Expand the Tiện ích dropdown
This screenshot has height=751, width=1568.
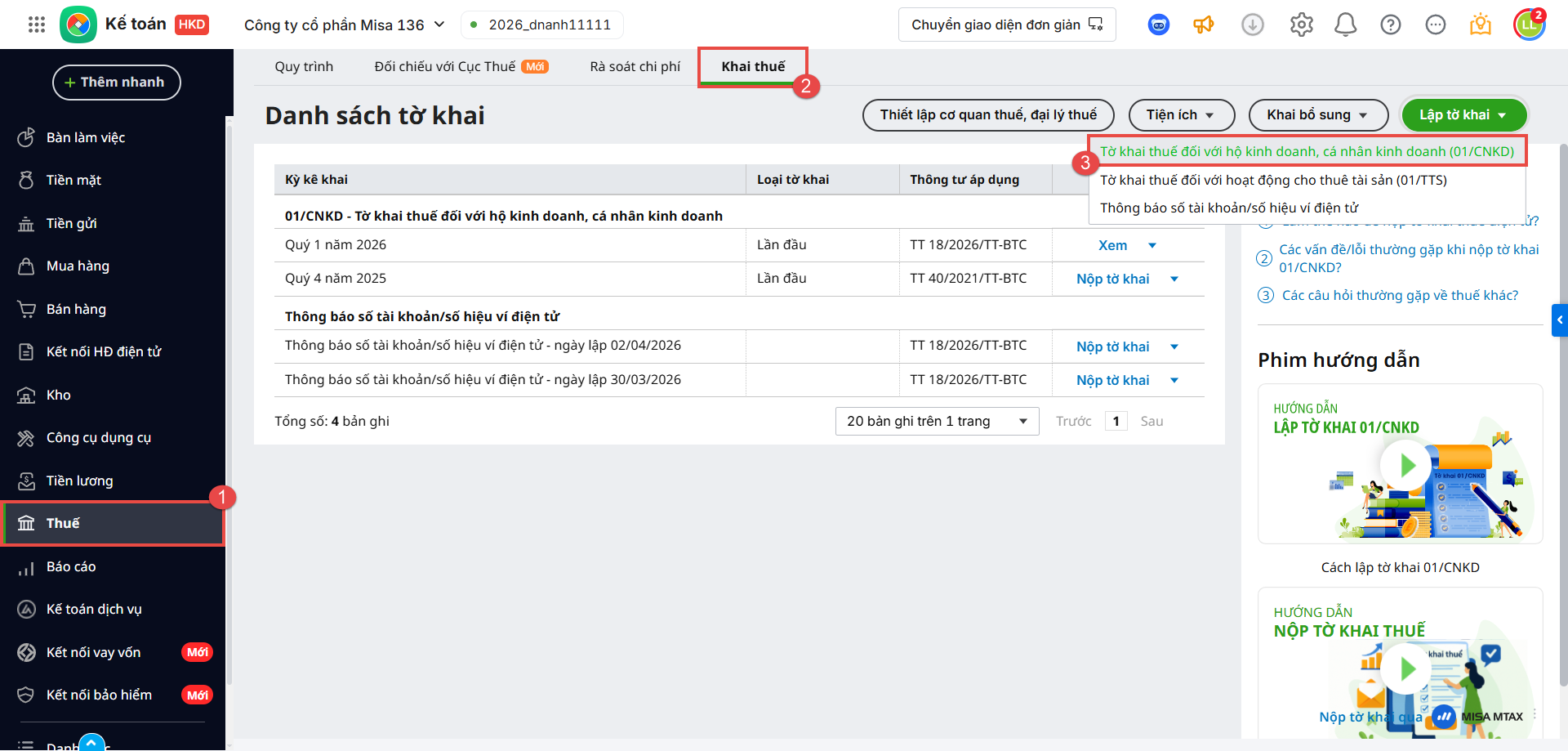pyautogui.click(x=1181, y=115)
